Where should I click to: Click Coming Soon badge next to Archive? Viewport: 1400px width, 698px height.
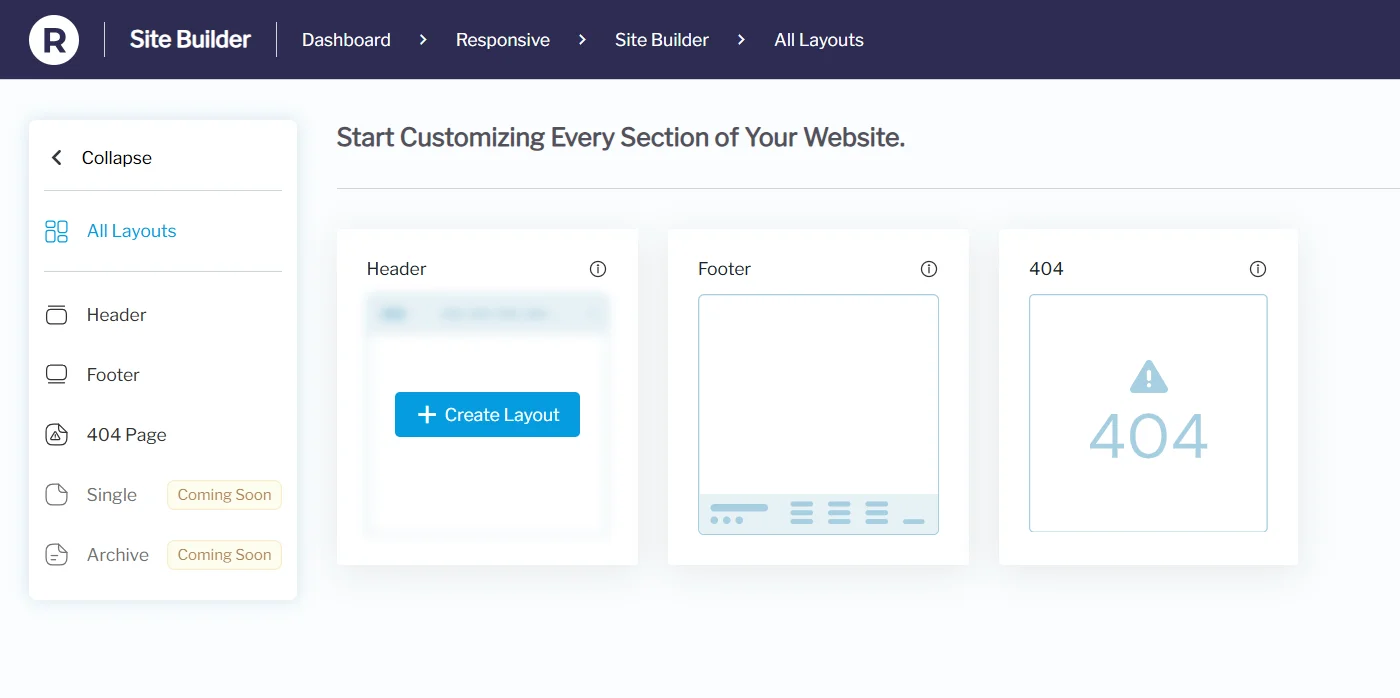[224, 555]
